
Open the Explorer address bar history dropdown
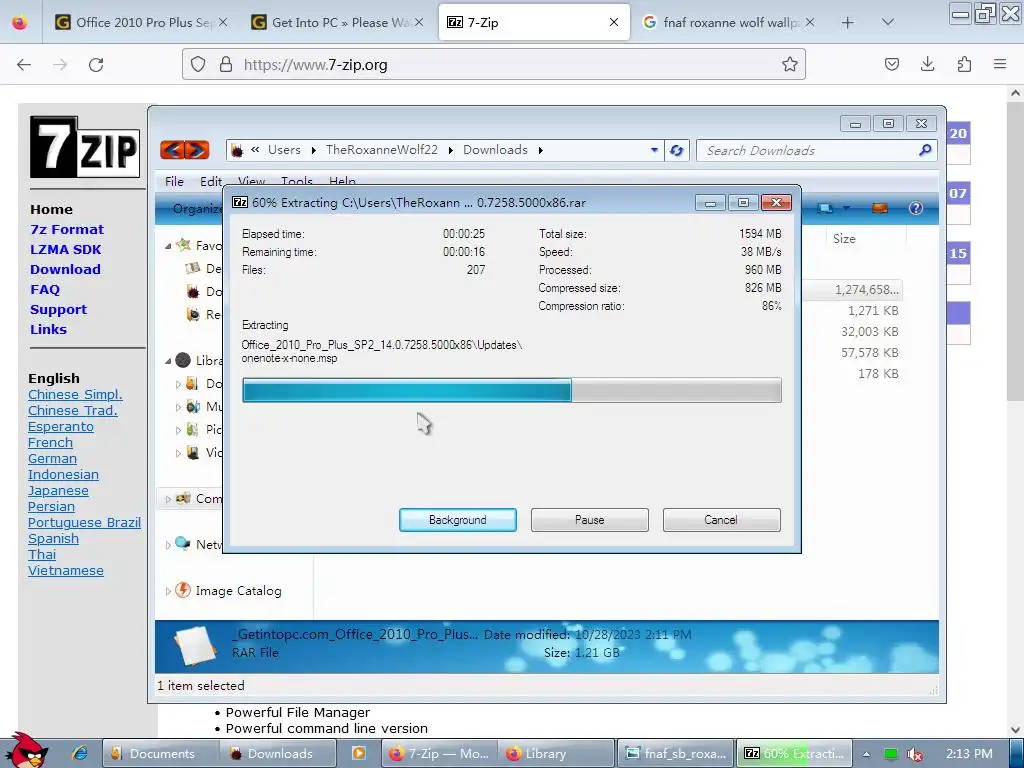(654, 150)
